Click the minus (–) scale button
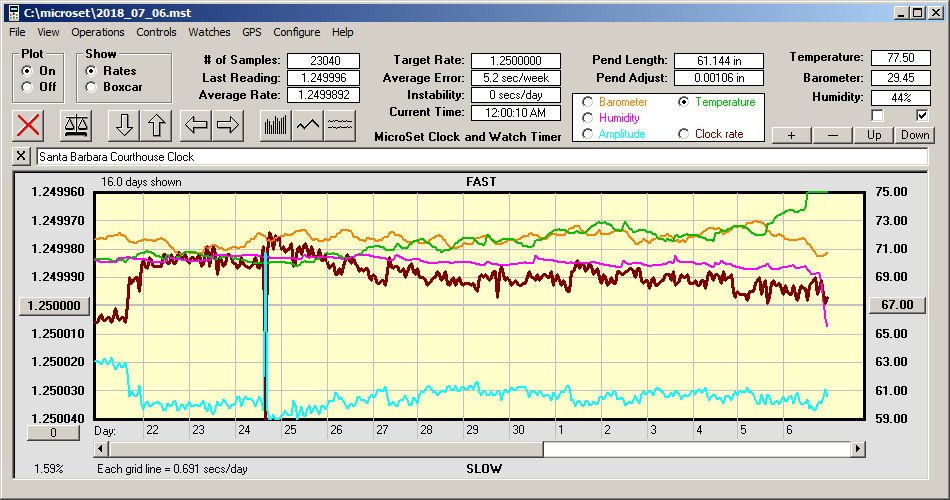This screenshot has height=500, width=950. [x=832, y=135]
